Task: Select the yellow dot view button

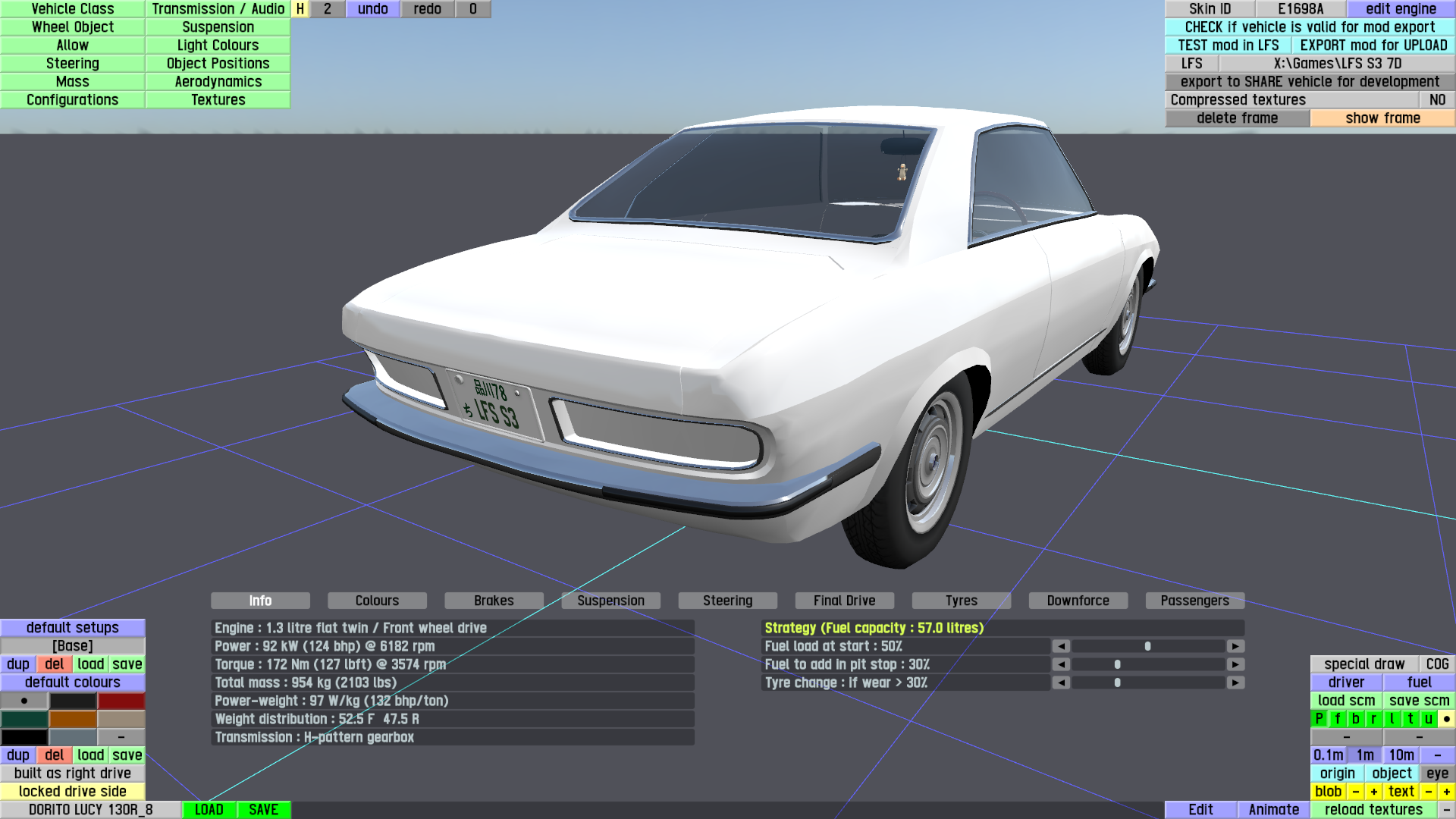Action: [1446, 719]
